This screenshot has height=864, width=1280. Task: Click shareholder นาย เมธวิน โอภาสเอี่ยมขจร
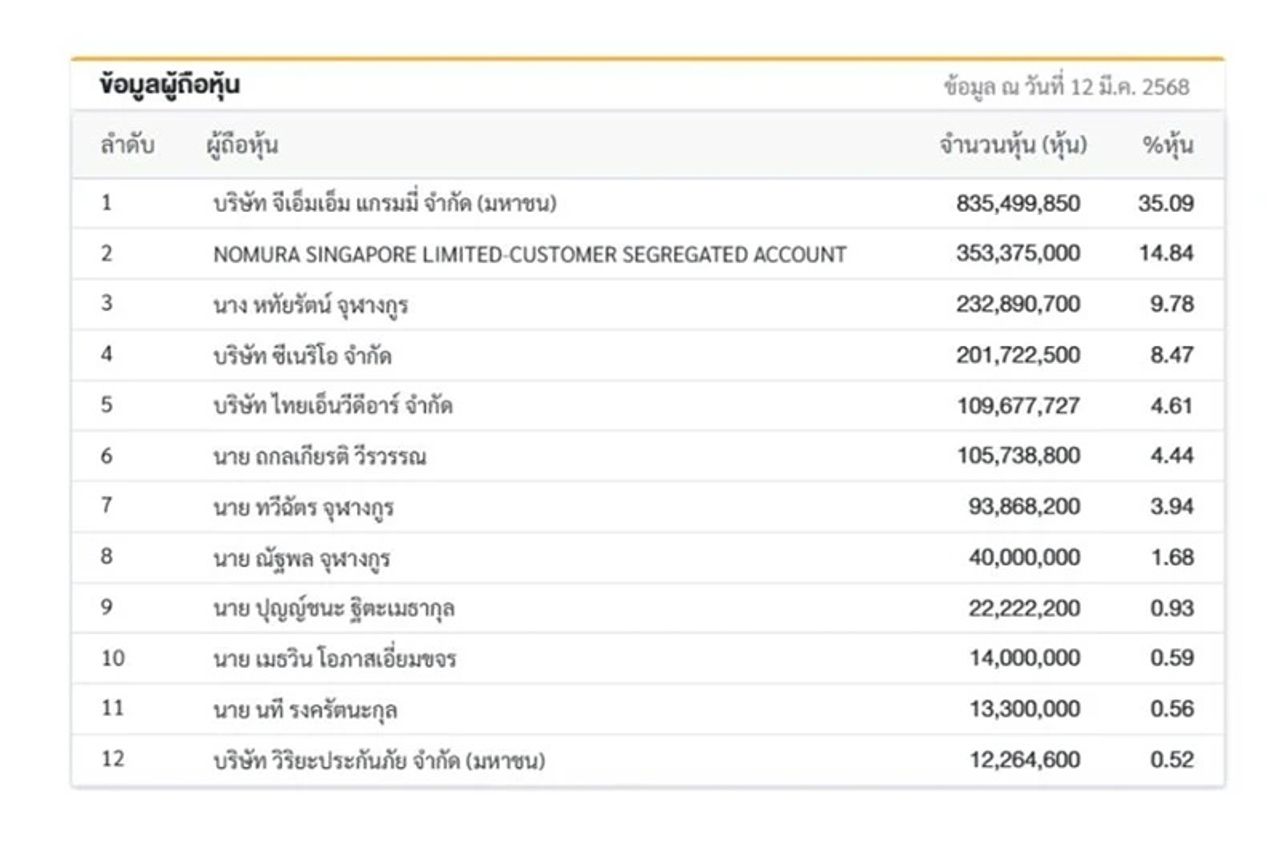334,659
